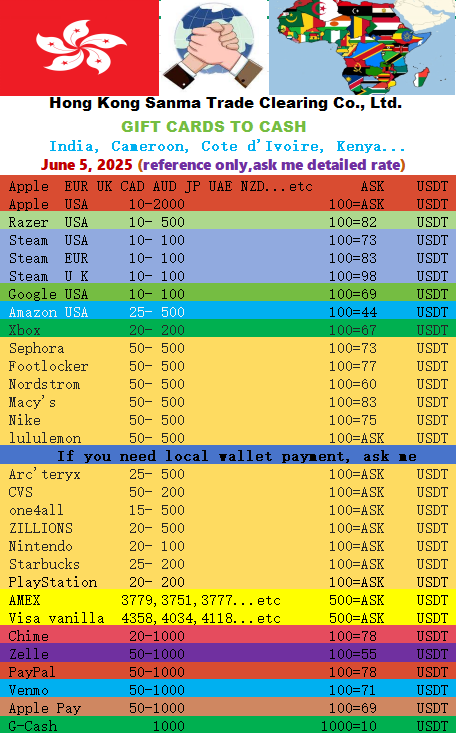The width and height of the screenshot is (456, 733).
Task: Click the clasped hands over globe image
Action: pyautogui.click(x=214, y=48)
